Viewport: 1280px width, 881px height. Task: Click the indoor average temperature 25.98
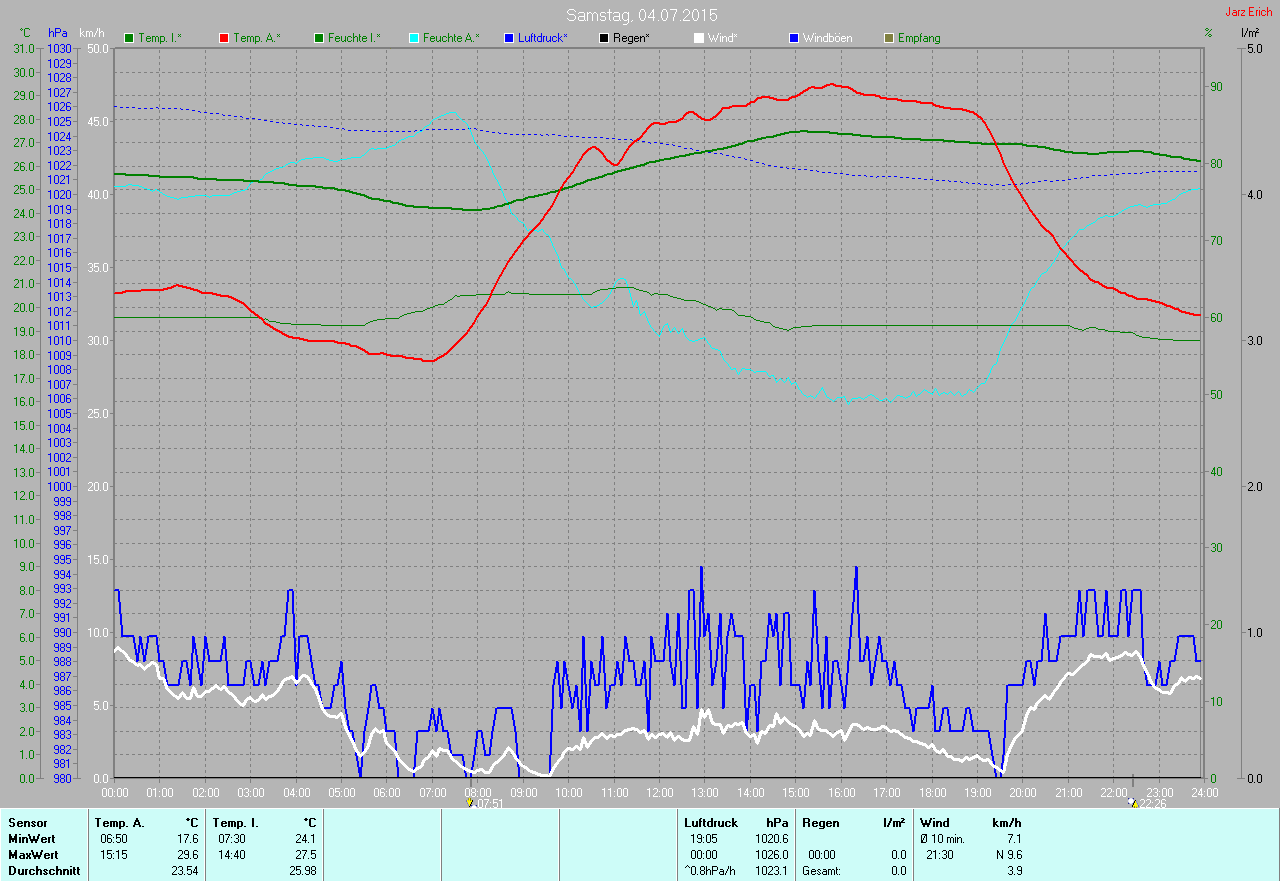[x=302, y=871]
